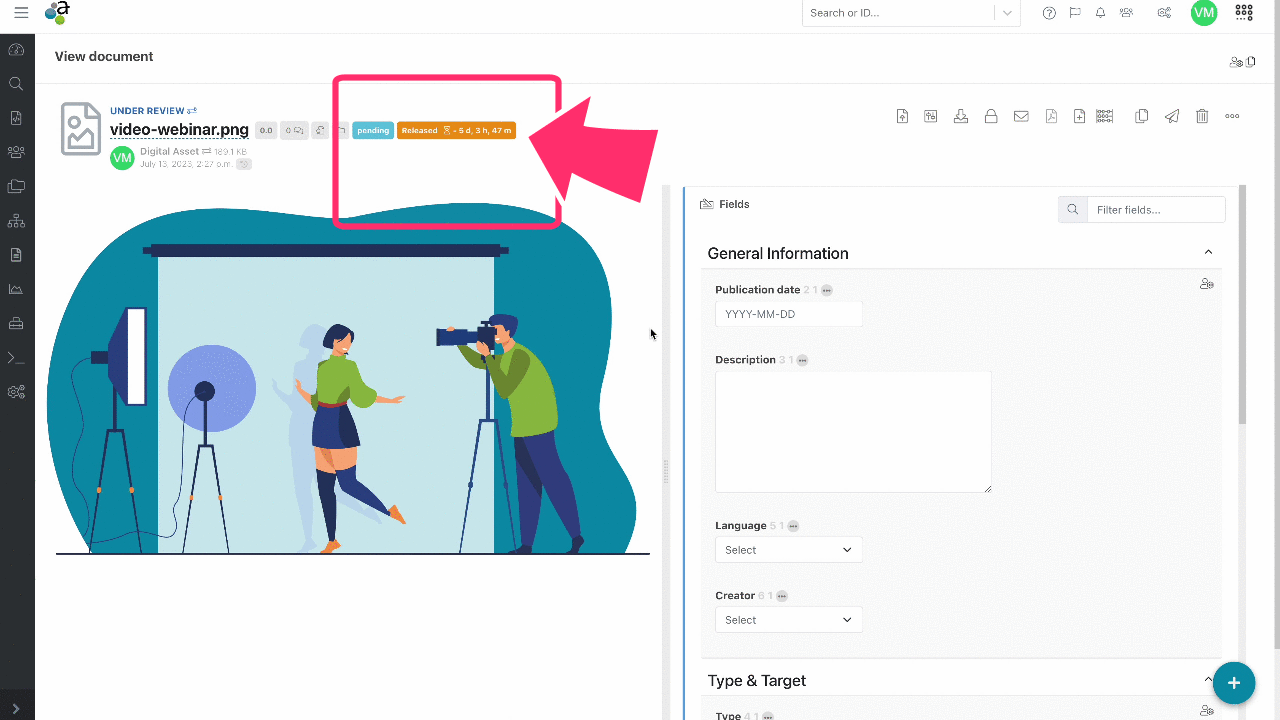This screenshot has width=1280, height=720.
Task: Click the trash can delete icon
Action: coord(1202,116)
